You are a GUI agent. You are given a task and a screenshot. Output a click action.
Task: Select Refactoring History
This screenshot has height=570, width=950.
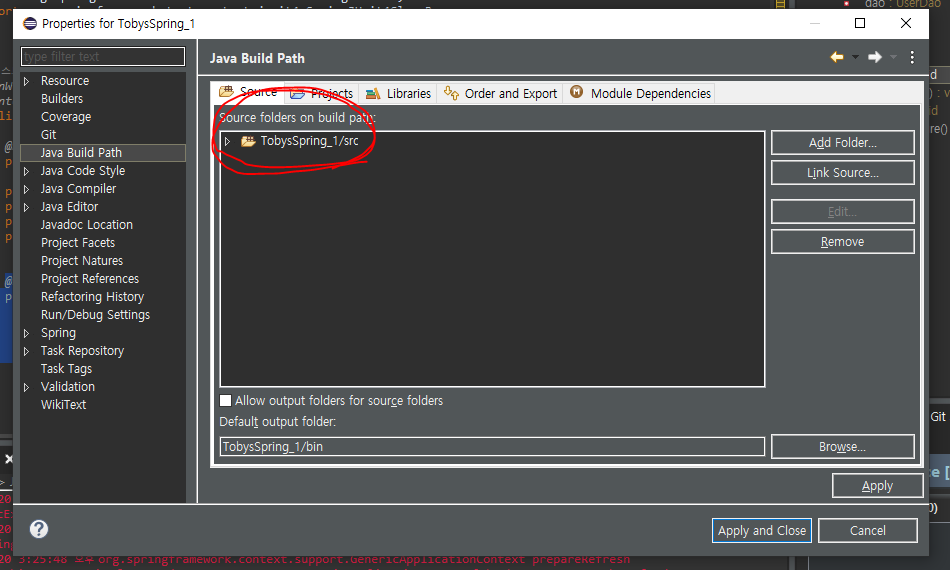coord(92,297)
